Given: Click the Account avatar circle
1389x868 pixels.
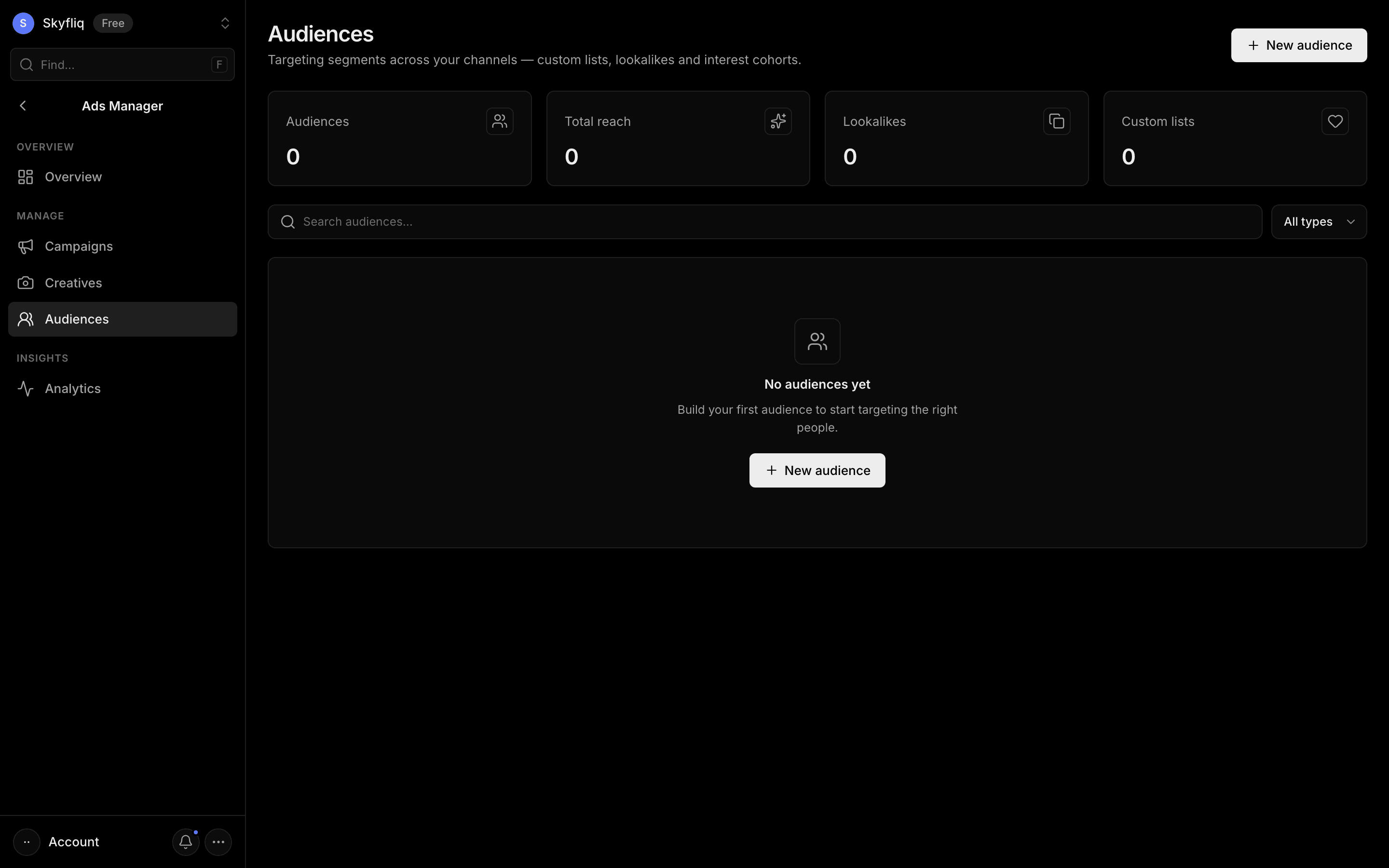Looking at the screenshot, I should [27, 841].
